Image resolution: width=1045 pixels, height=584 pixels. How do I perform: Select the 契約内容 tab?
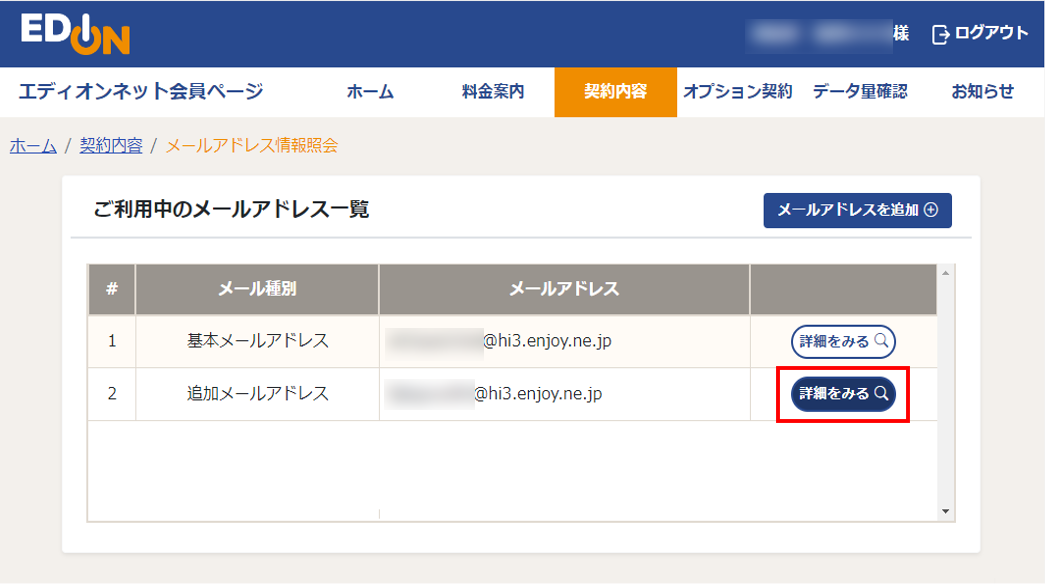[615, 91]
